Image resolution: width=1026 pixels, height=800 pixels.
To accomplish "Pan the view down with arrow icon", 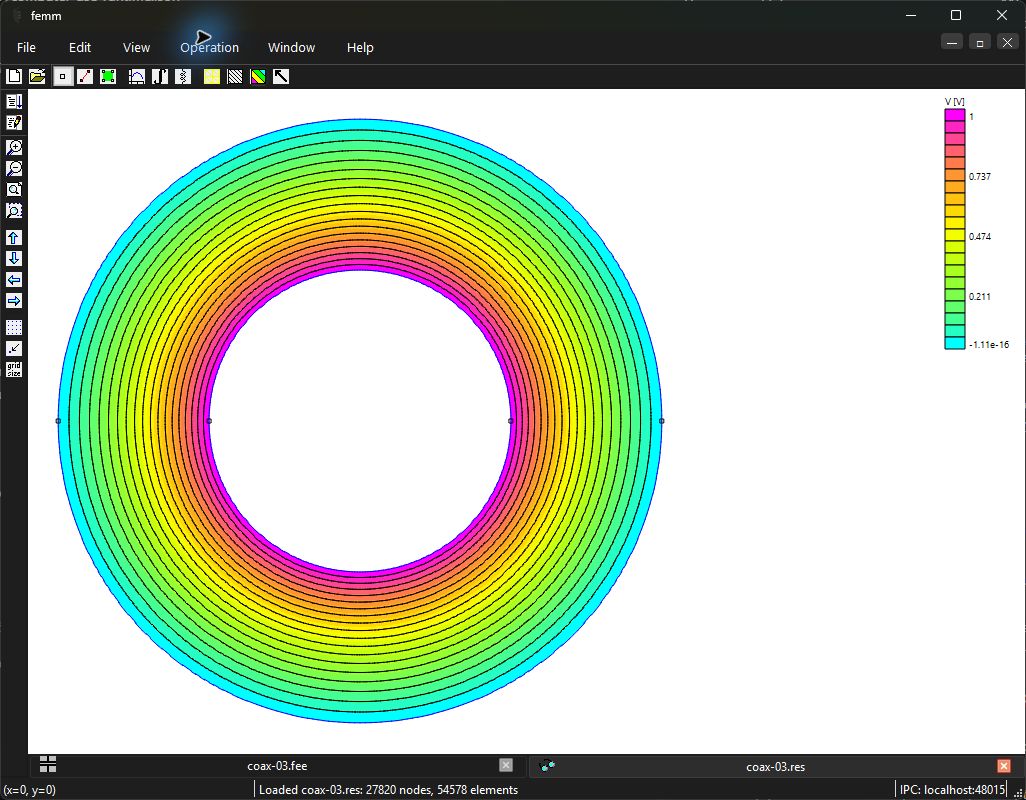I will point(14,258).
